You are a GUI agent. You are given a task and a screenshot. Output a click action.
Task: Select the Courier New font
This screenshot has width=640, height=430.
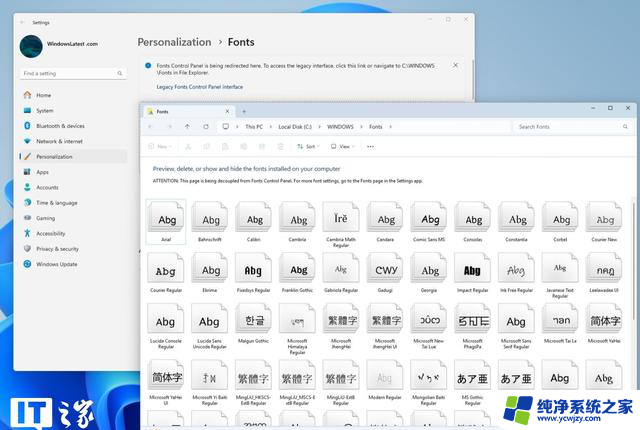[x=604, y=222]
